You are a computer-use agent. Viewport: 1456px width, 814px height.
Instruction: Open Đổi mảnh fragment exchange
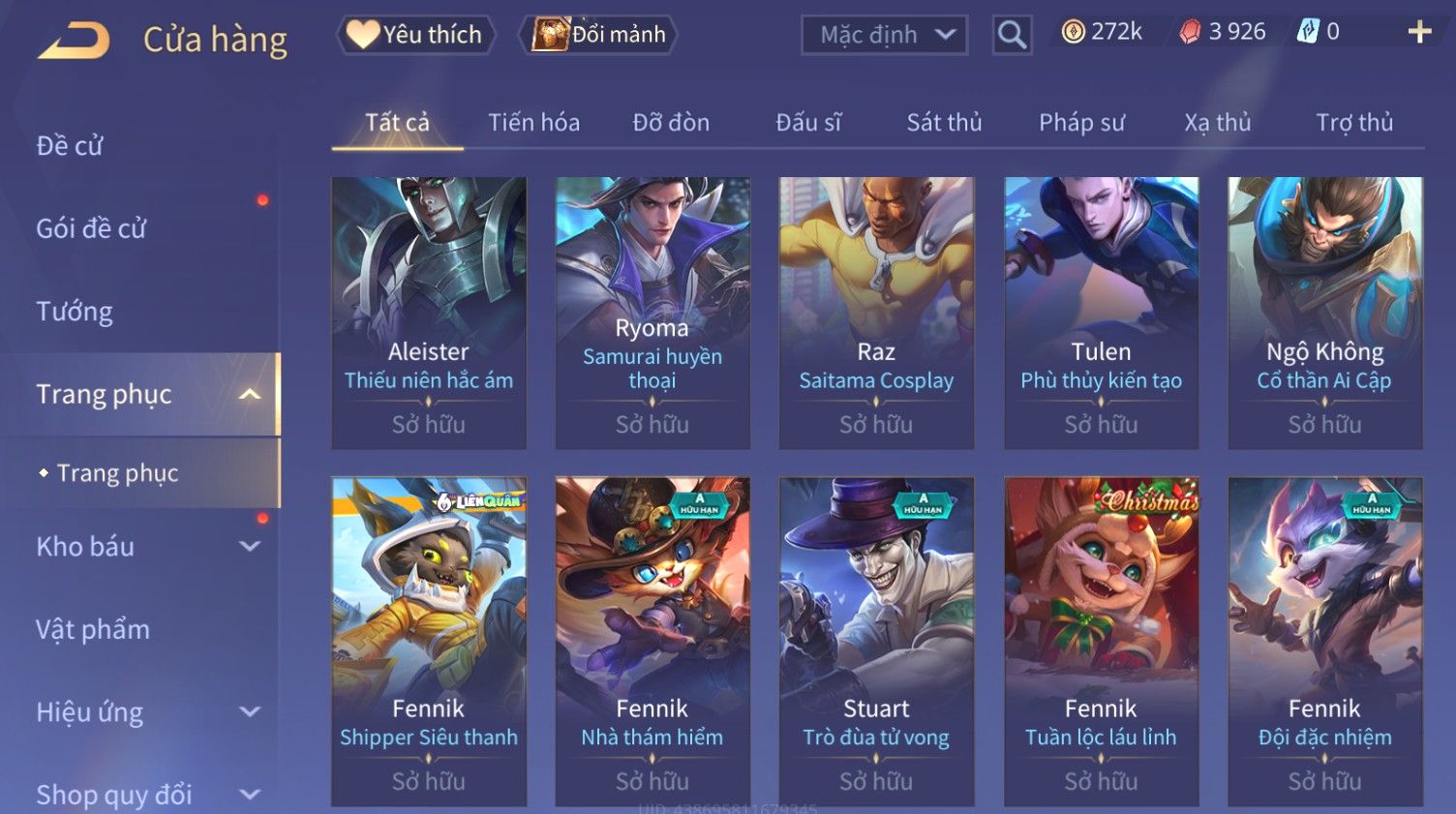[598, 35]
